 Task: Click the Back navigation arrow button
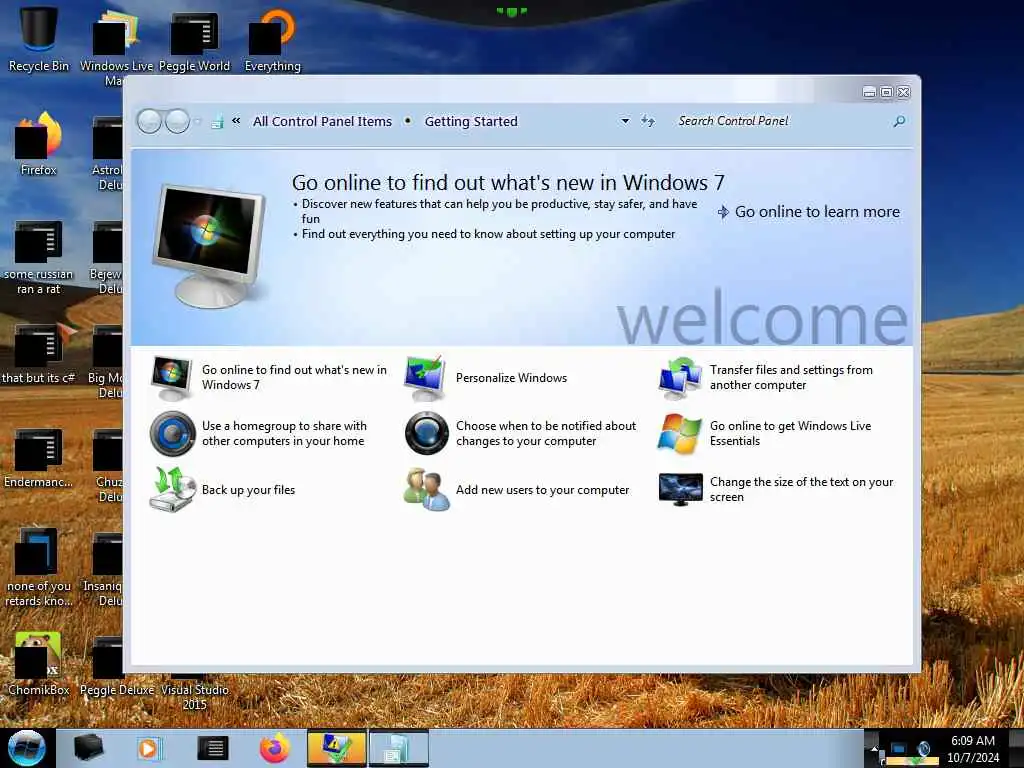149,121
